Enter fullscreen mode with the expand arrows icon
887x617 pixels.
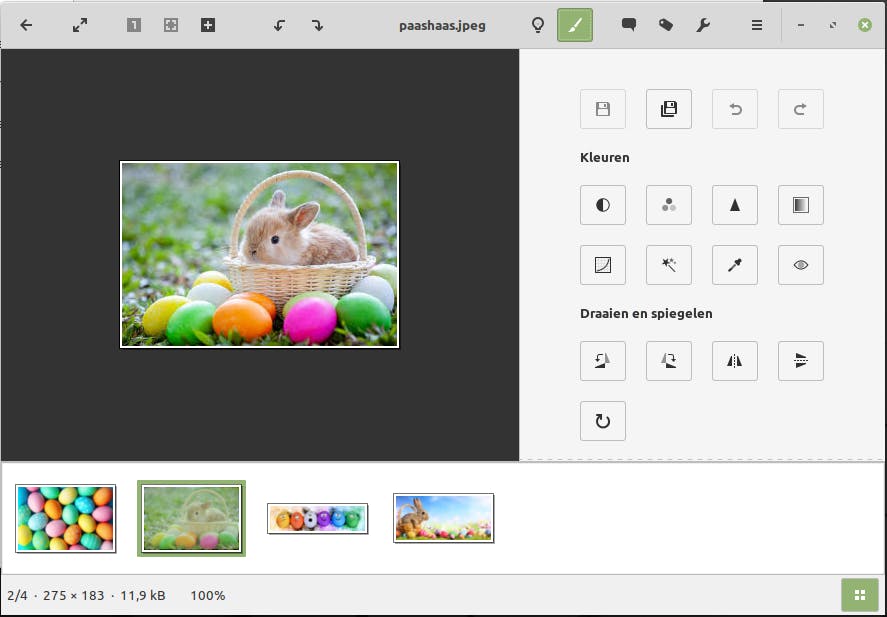80,25
